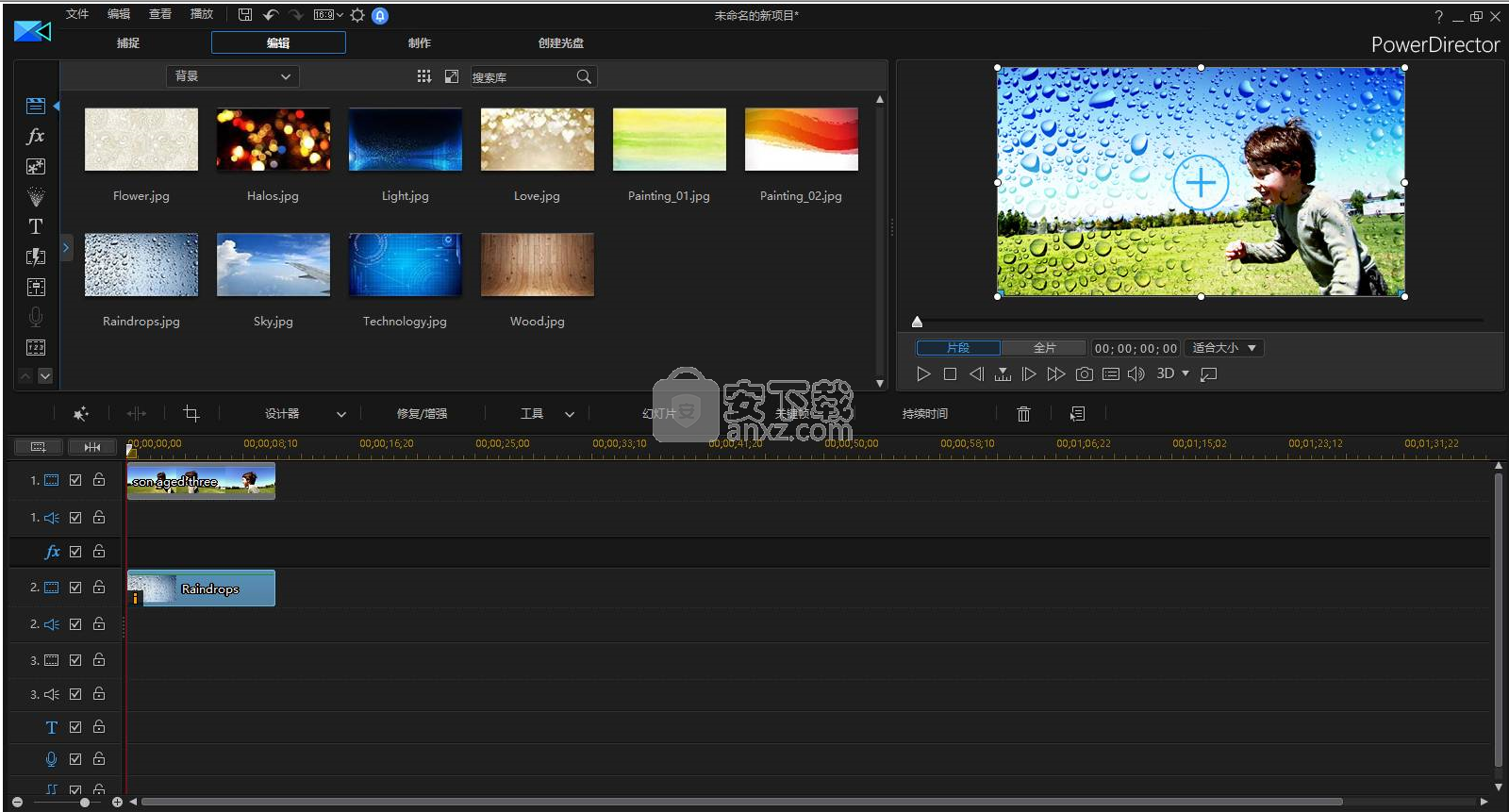The height and width of the screenshot is (812, 1509).
Task: Switch to the 创建光盘 tab
Action: (561, 43)
